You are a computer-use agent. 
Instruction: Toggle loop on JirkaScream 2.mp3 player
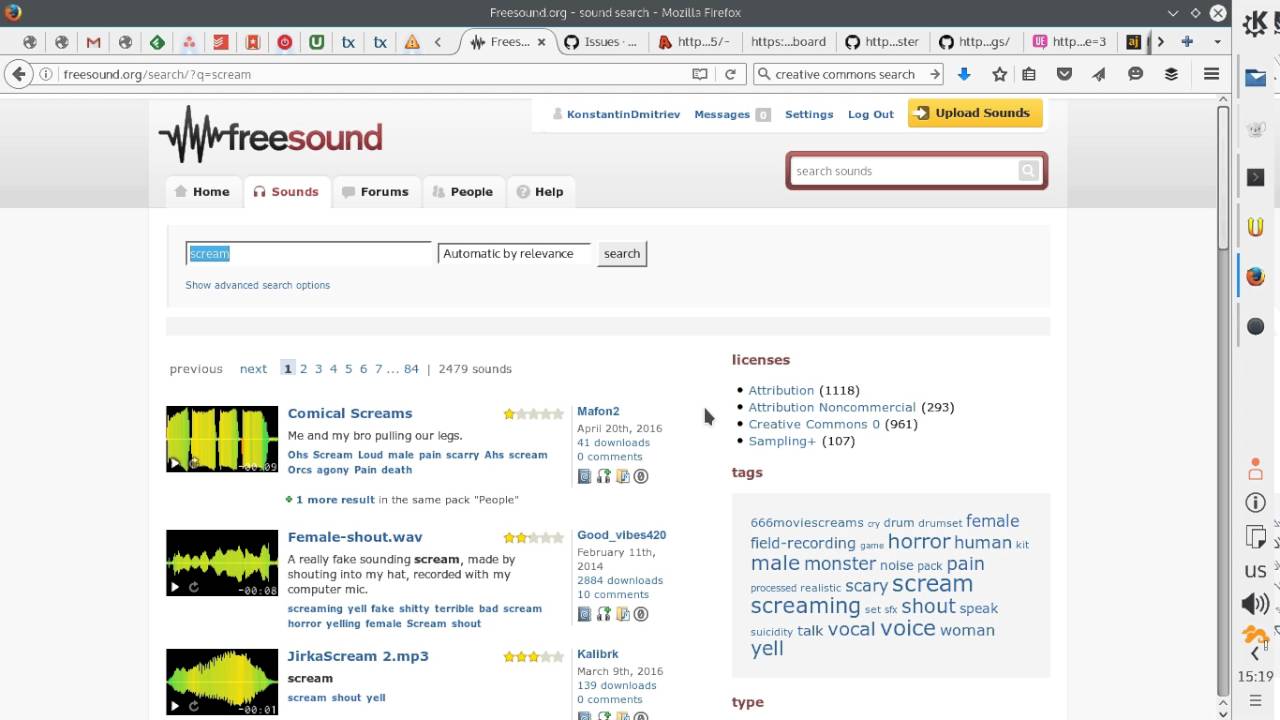[x=194, y=706]
